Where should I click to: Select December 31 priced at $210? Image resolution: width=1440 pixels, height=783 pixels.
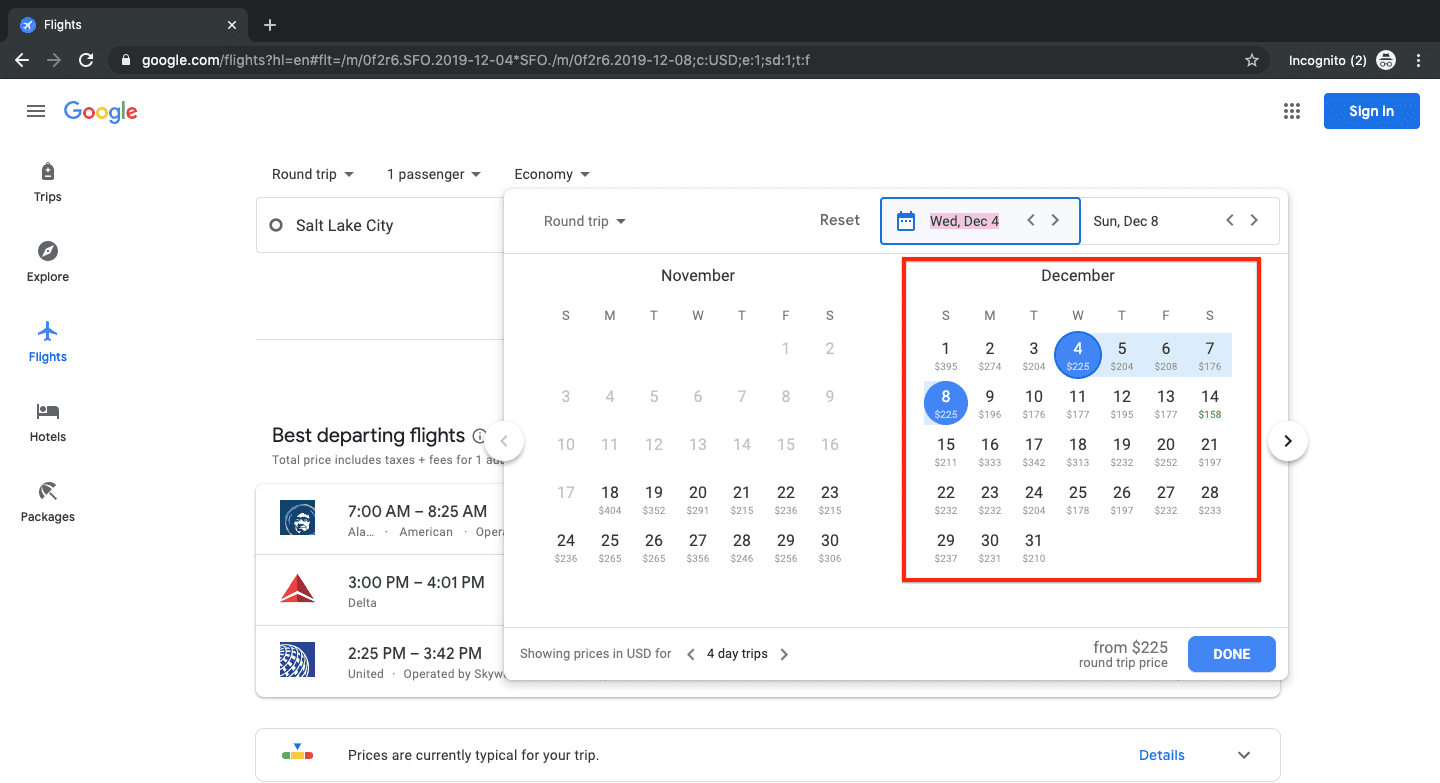(1034, 546)
